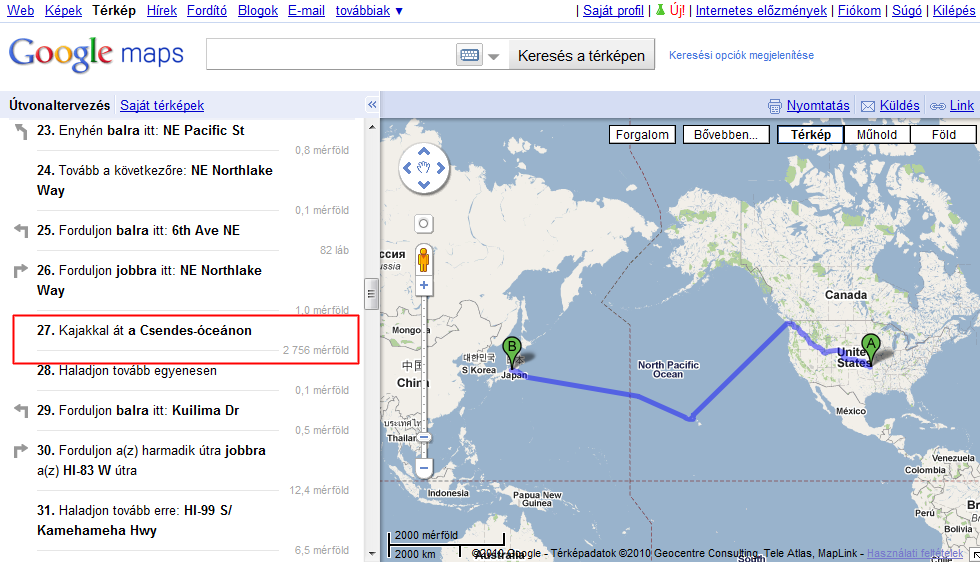
Task: Click the Küldés send link
Action: point(899,106)
